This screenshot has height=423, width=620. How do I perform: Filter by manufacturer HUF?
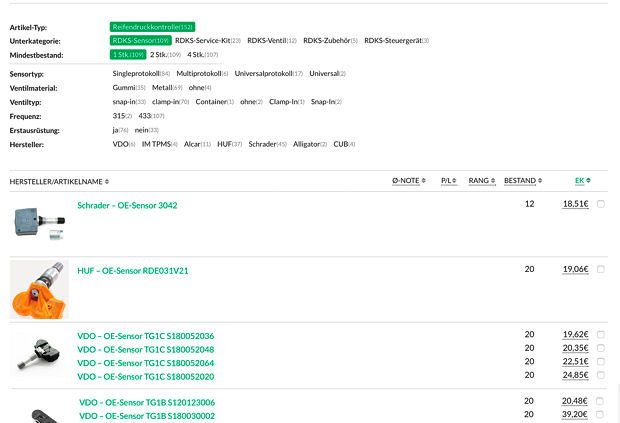click(229, 144)
